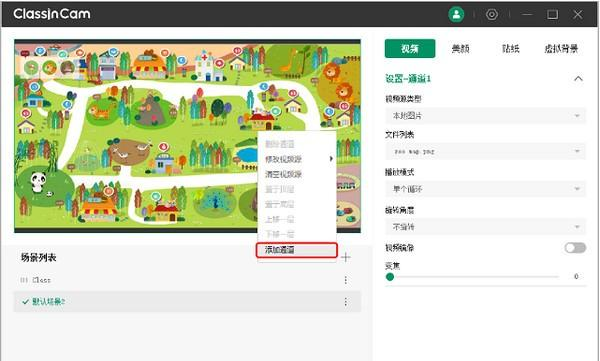Switch to the 美颜 beauty tab
Screen dimensions: 600x361
coord(460,49)
